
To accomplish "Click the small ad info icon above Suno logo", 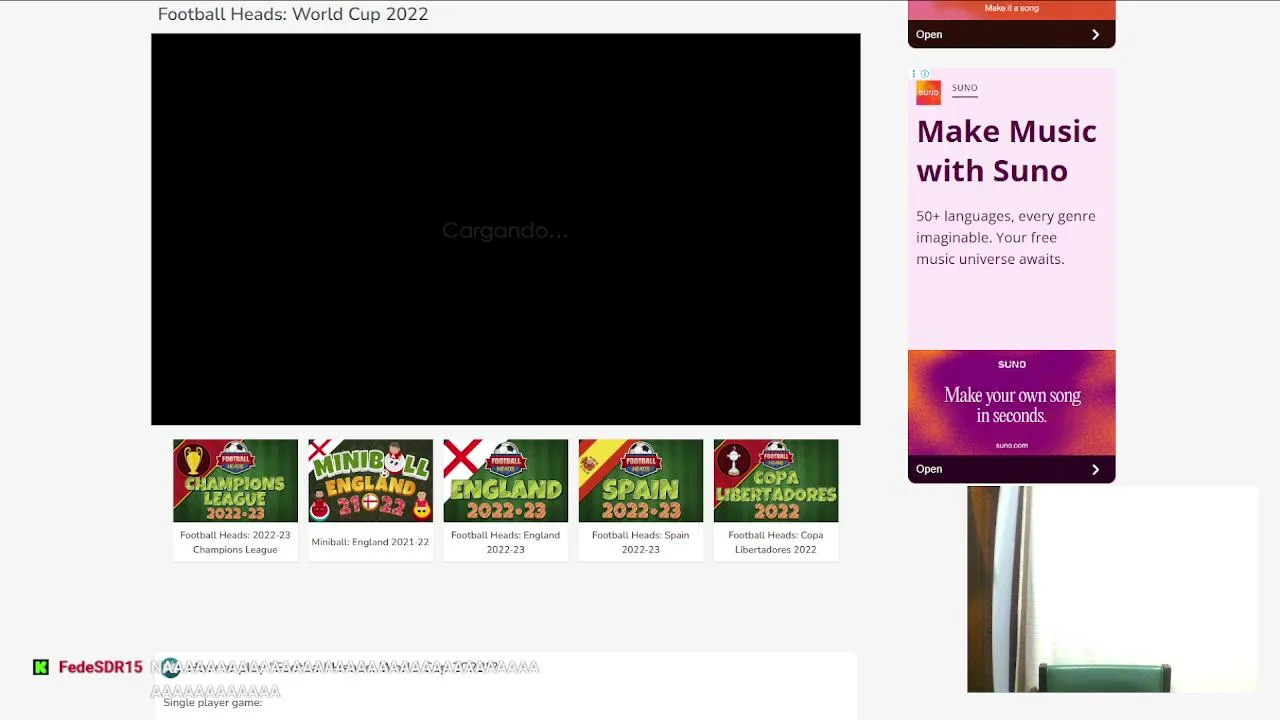I will pos(924,74).
